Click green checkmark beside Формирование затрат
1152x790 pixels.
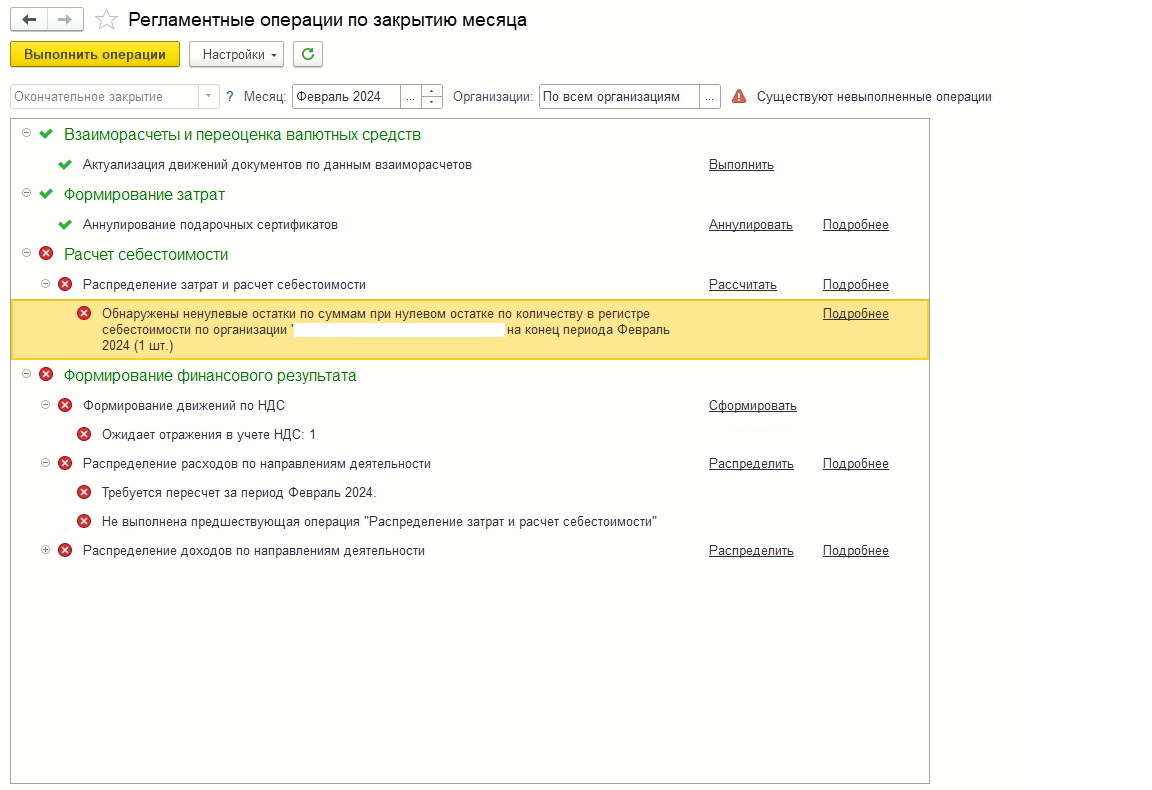pos(46,195)
